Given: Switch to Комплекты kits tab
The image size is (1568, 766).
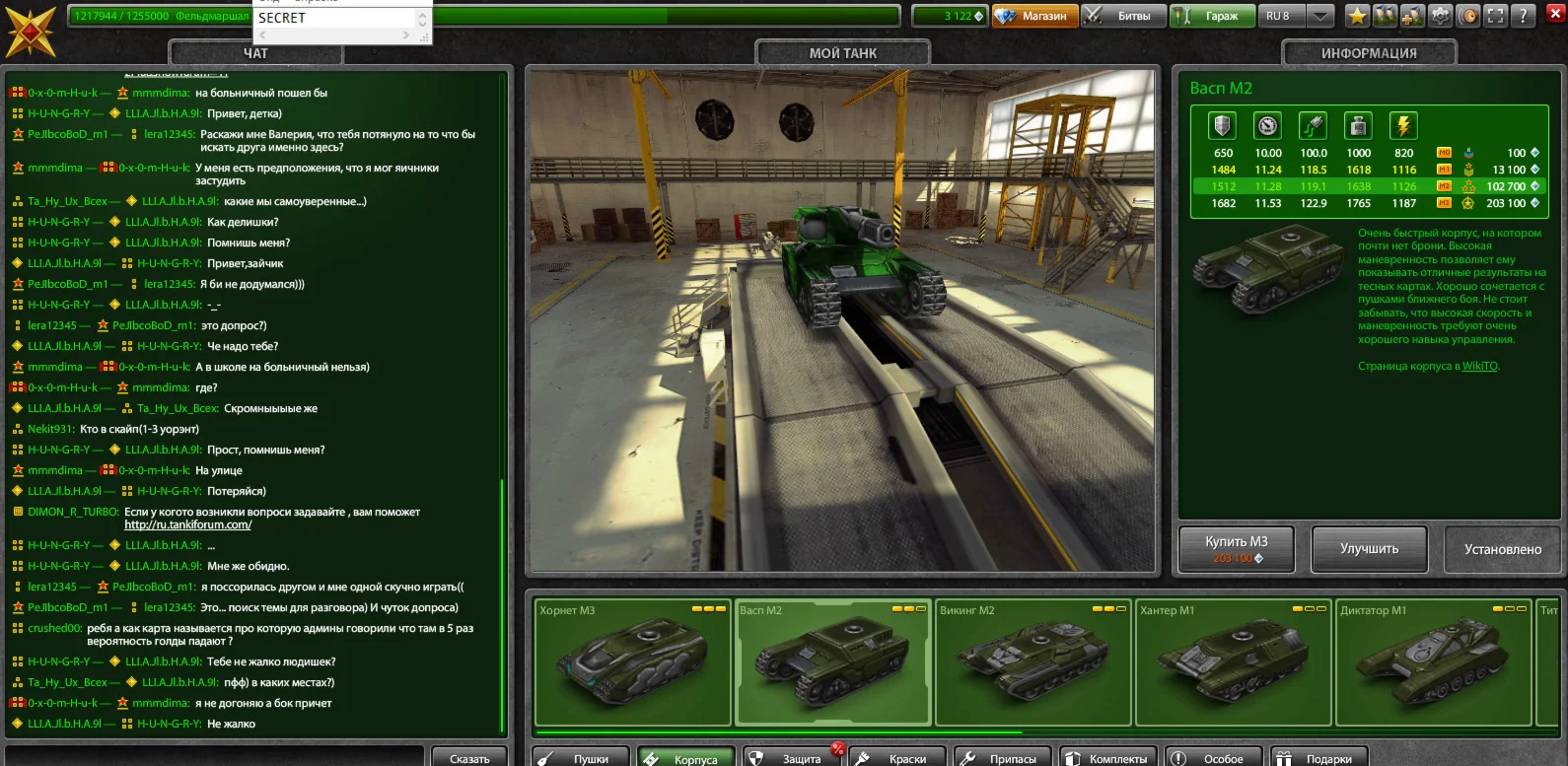Looking at the screenshot, I should tap(1108, 758).
